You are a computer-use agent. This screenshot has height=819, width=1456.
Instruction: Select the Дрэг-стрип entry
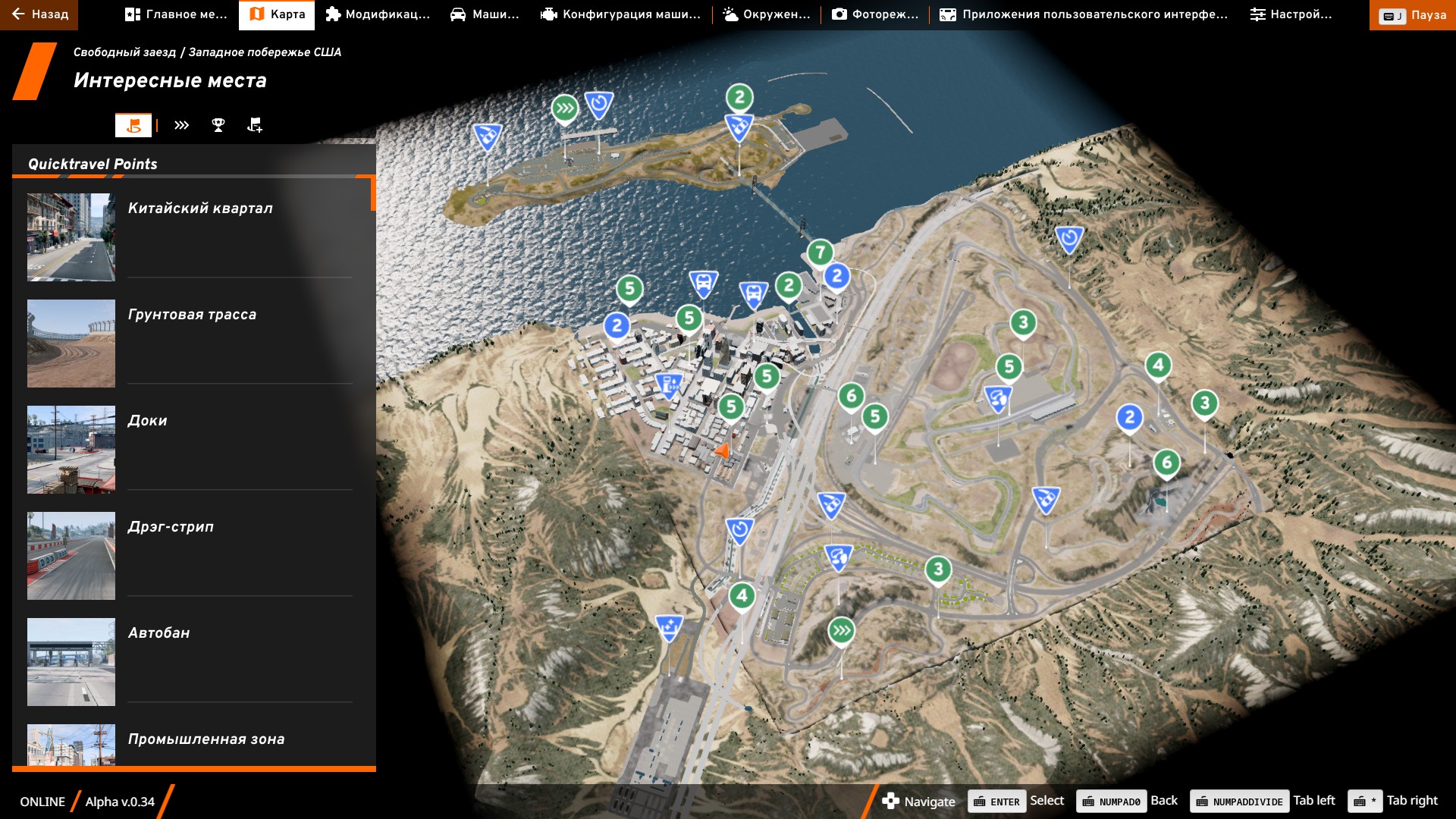click(x=190, y=556)
